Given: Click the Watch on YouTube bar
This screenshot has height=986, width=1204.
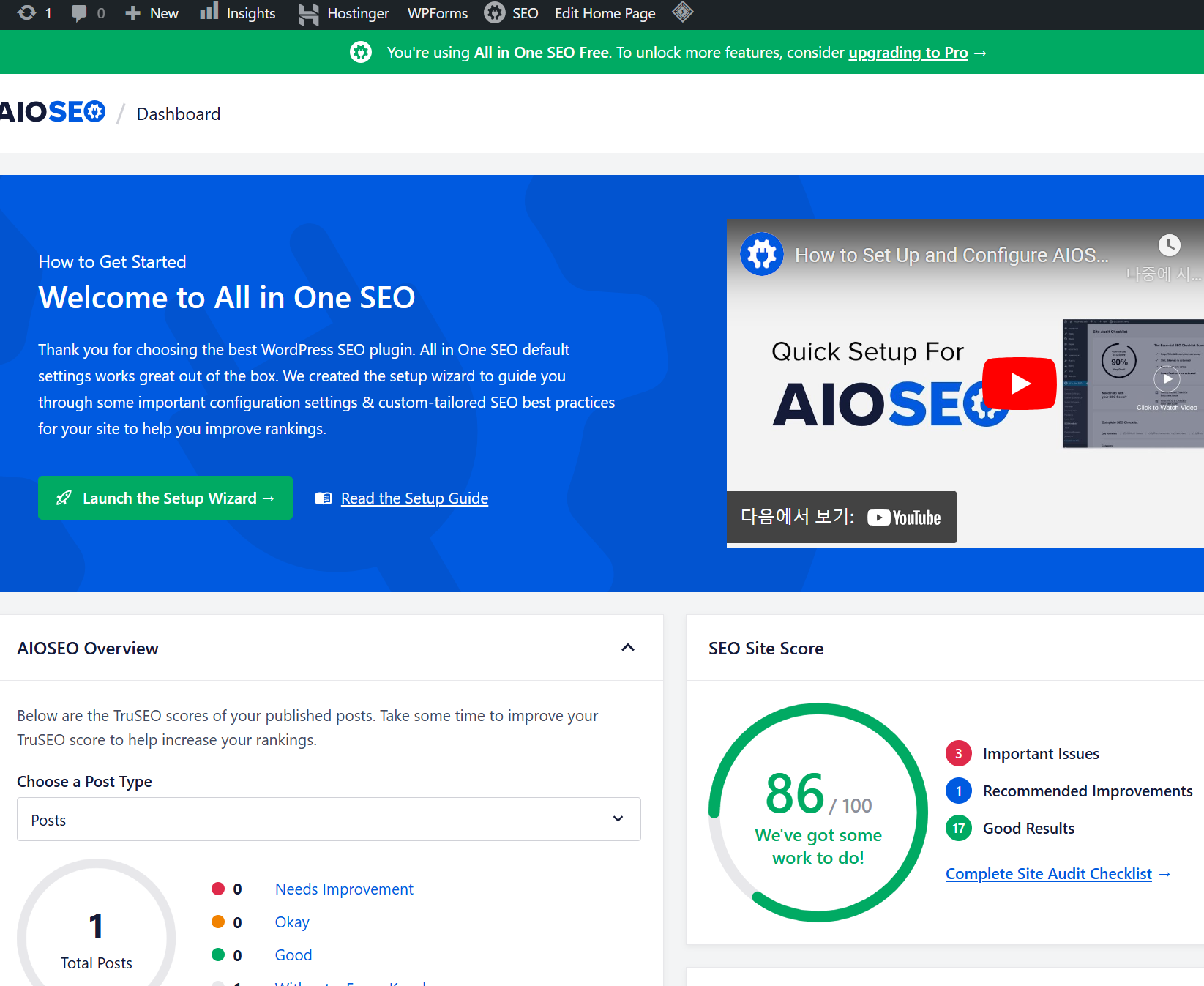Looking at the screenshot, I should [x=842, y=518].
